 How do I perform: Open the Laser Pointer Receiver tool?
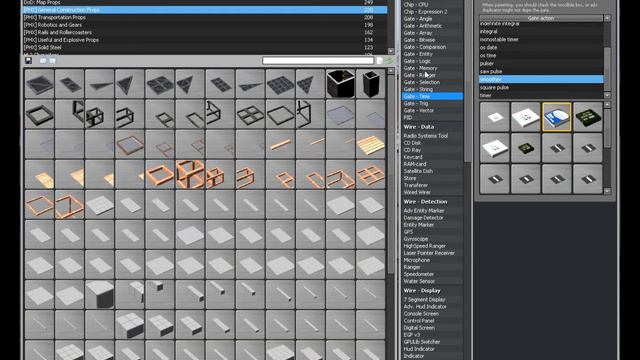(432, 253)
